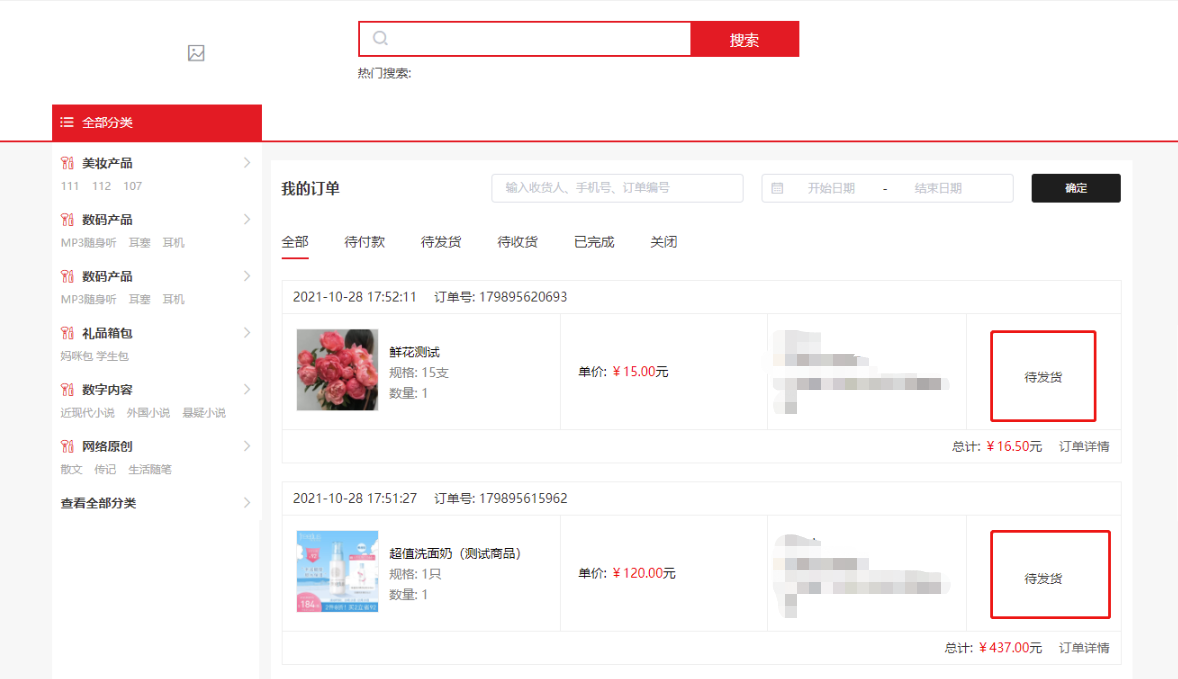Click the black 确定 button
1178x679 pixels.
coord(1075,188)
